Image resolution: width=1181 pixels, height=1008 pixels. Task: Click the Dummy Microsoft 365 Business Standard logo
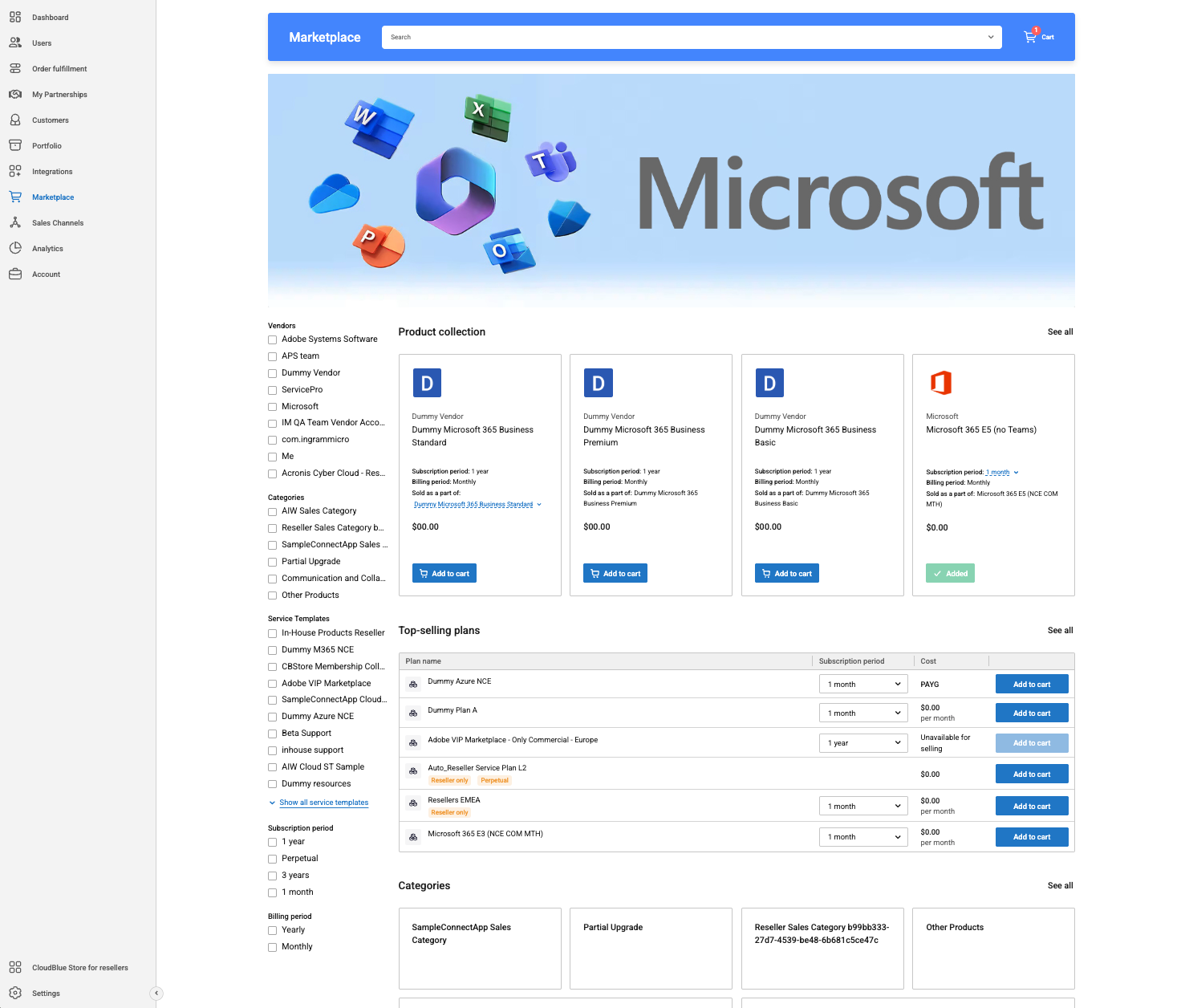(427, 383)
